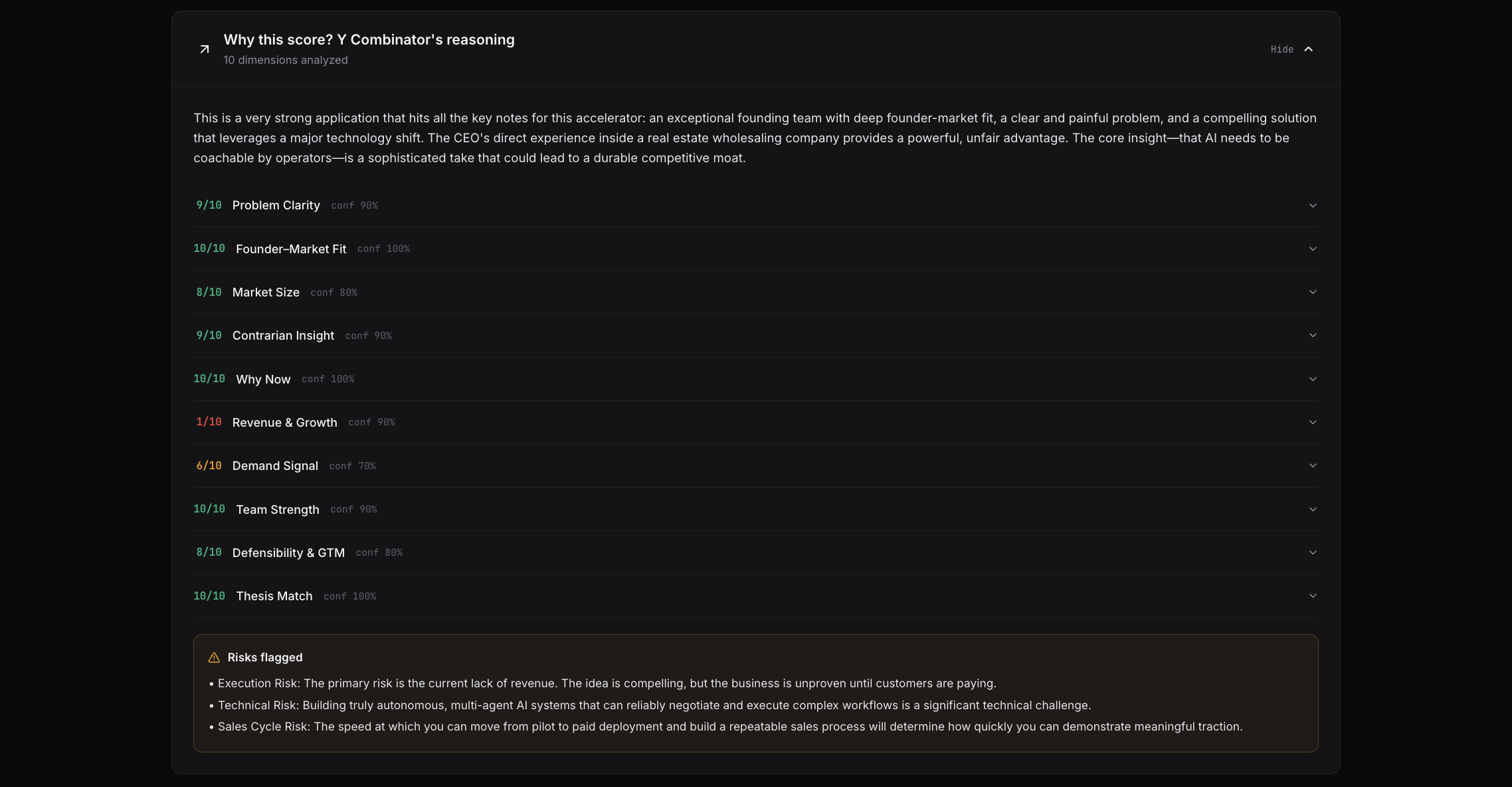Click the Risks flagged heading

point(265,657)
